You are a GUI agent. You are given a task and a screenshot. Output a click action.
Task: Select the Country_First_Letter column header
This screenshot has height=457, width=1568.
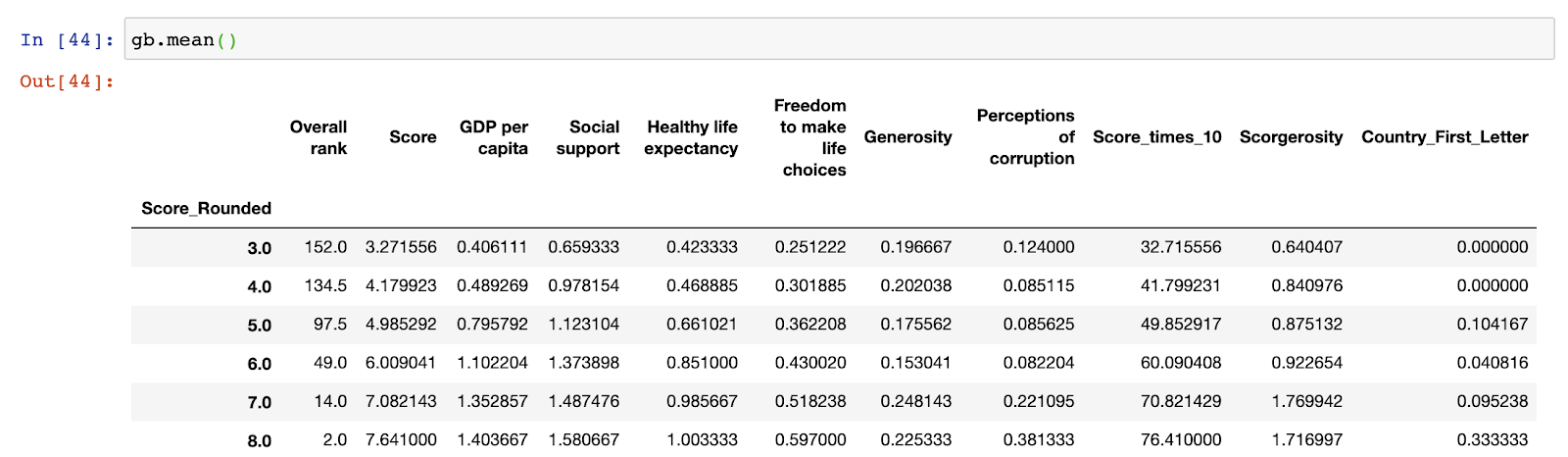1445,137
